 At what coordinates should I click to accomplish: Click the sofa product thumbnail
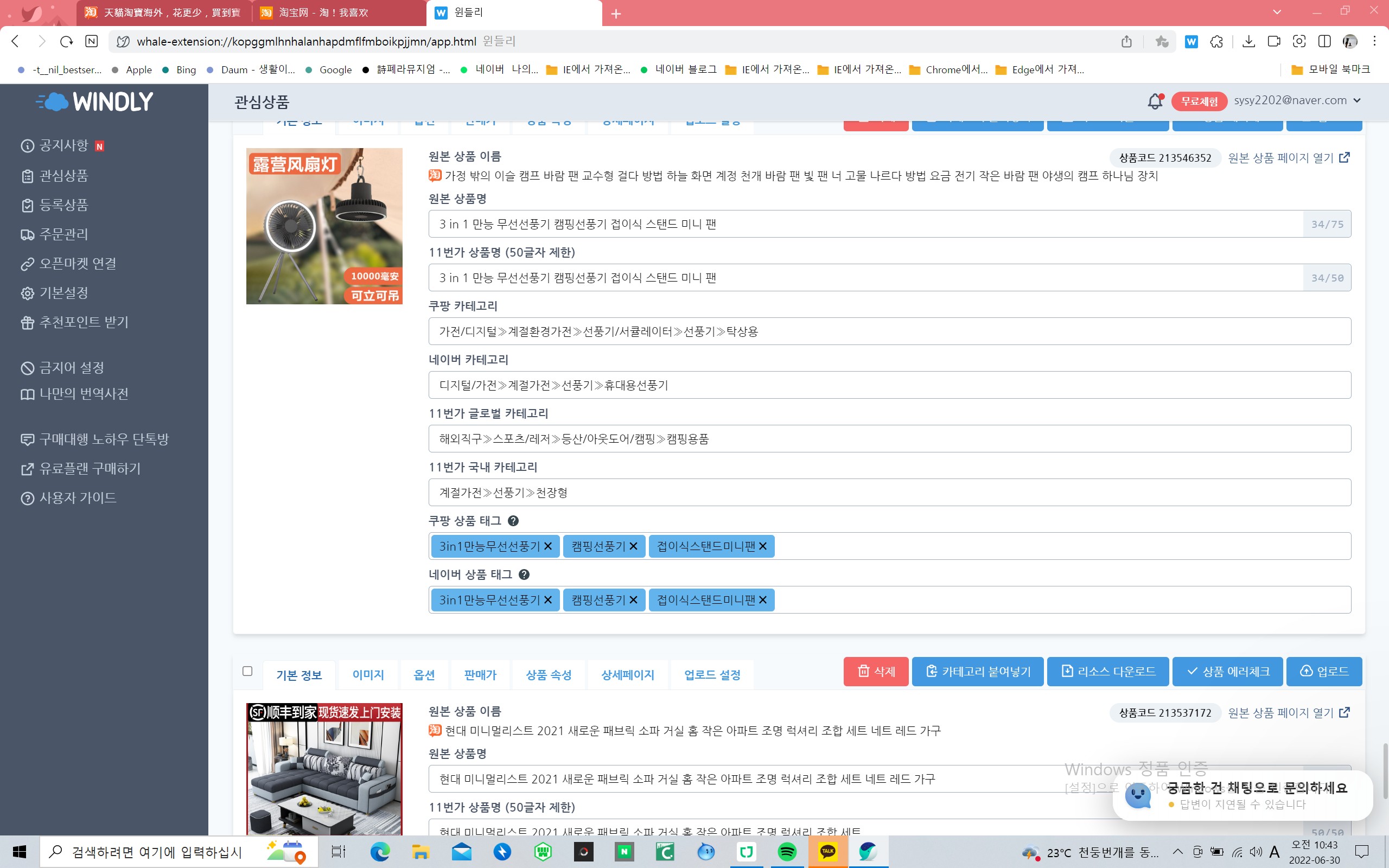click(x=324, y=769)
